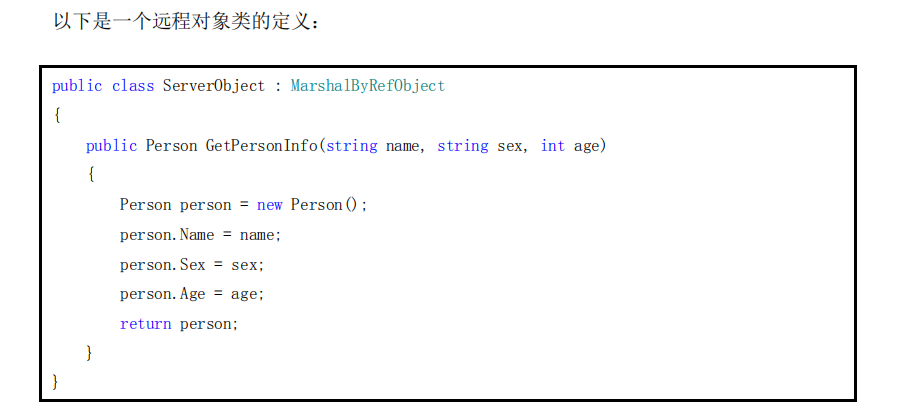This screenshot has width=918, height=411.
Task: Place cursor on the person.Sex assignment line
Action: tap(192, 265)
